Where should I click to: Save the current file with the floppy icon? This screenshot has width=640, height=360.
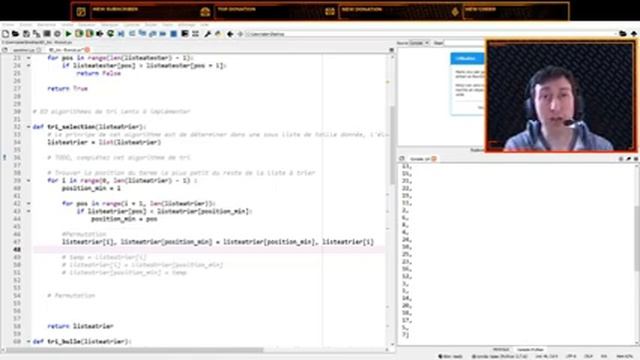pos(26,34)
